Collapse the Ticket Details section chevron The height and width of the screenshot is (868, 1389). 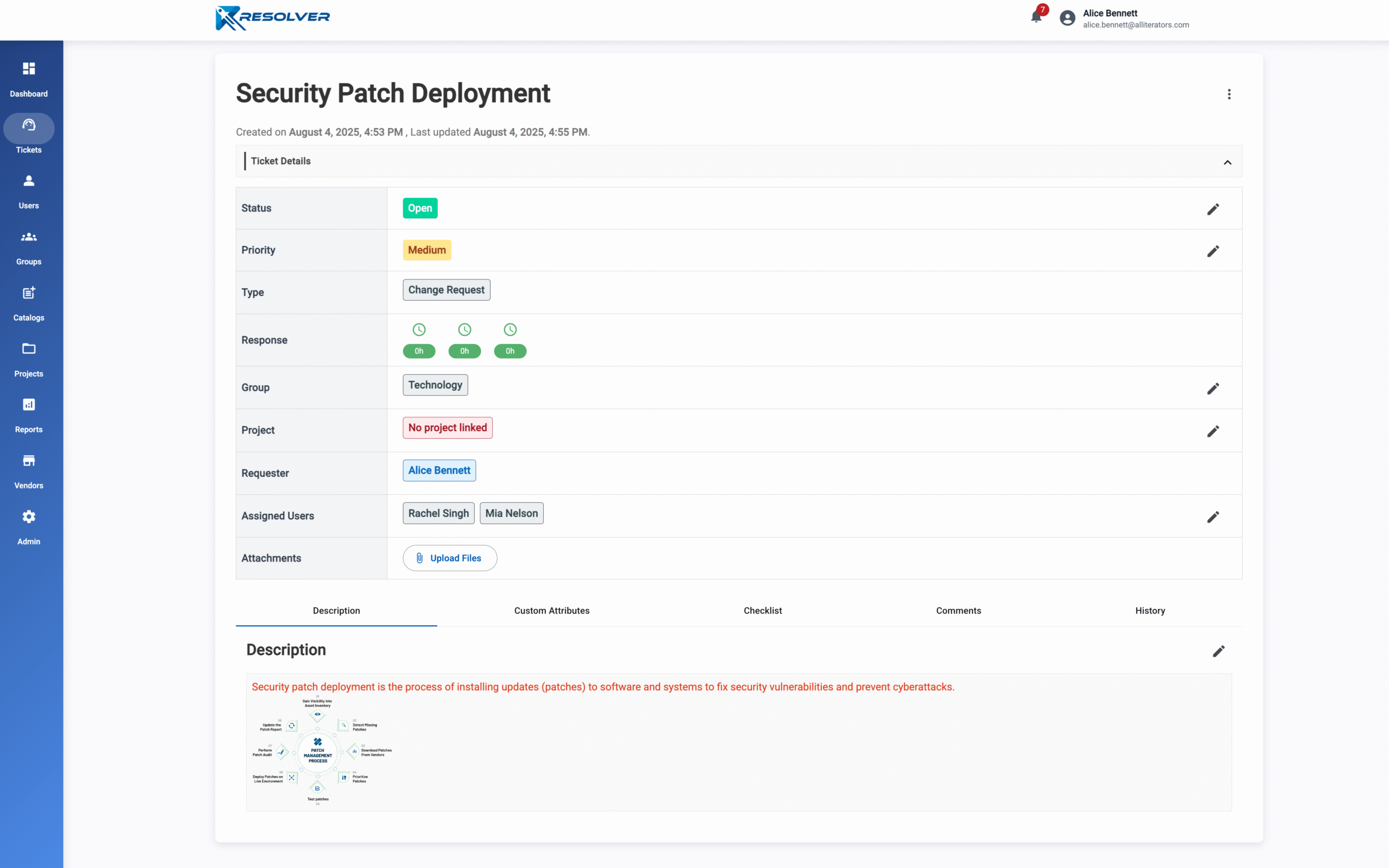coord(1227,162)
